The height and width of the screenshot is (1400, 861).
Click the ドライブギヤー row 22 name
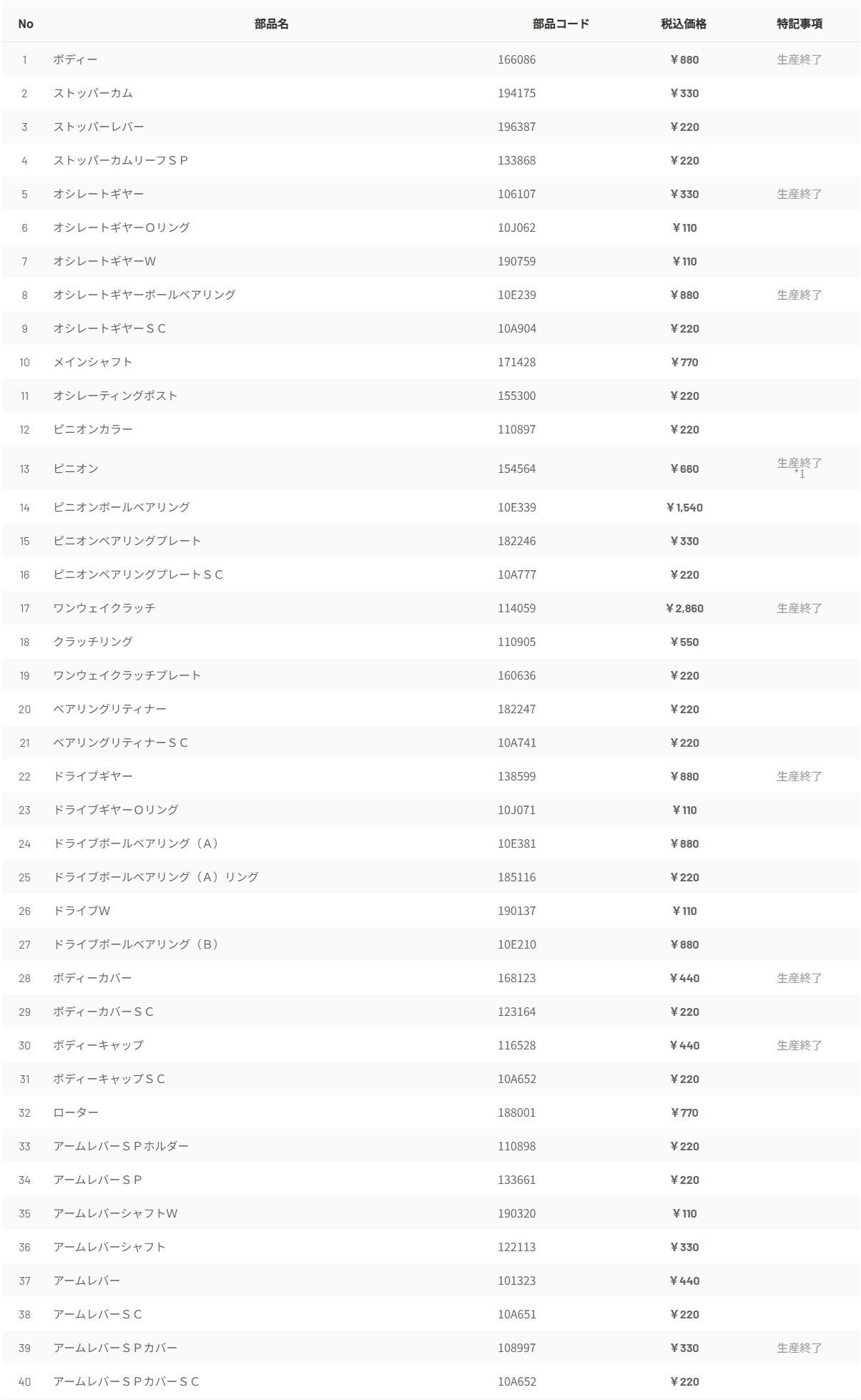[x=92, y=776]
